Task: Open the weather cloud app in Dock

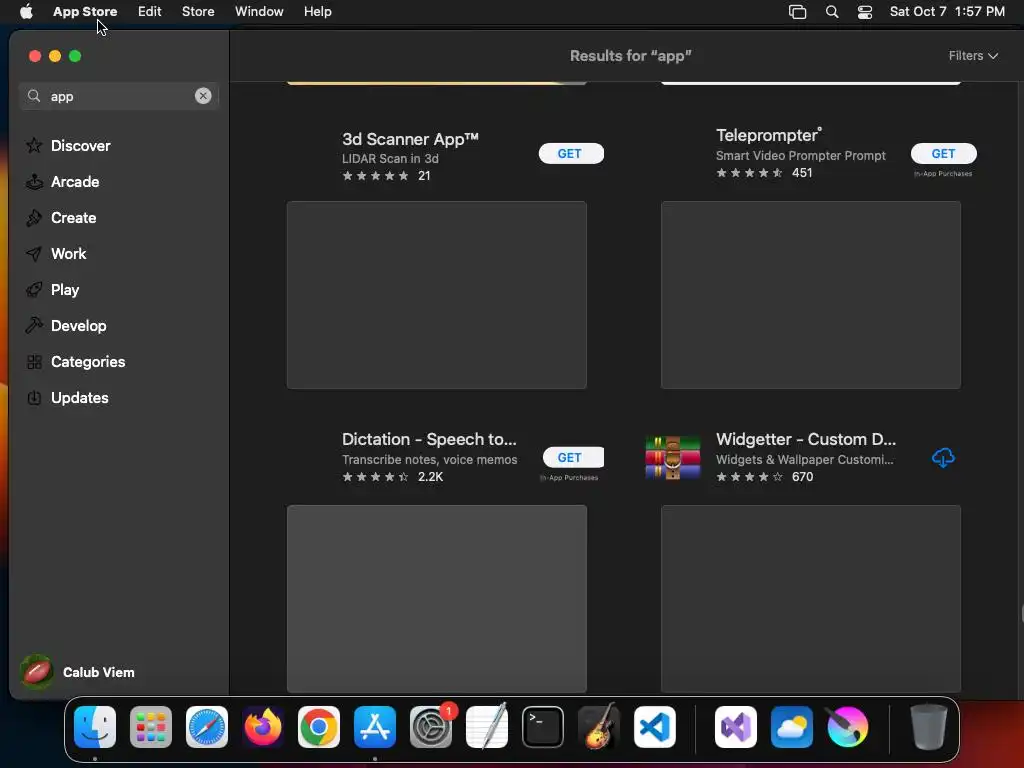Action: pyautogui.click(x=792, y=727)
